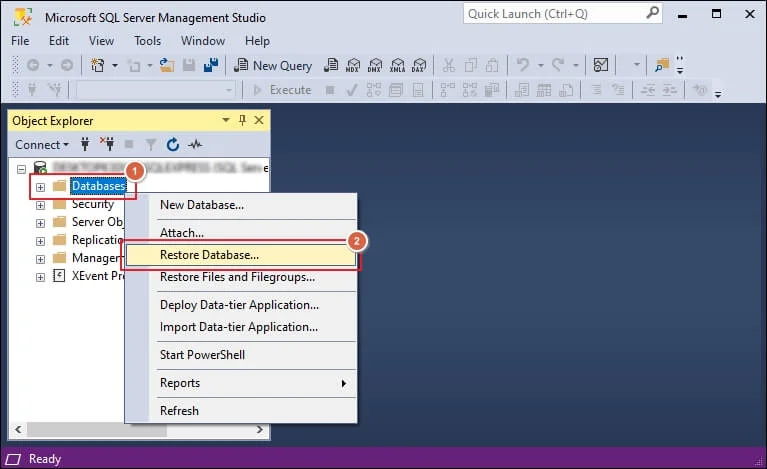Open the available databases combo box
The image size is (767, 469).
click(155, 90)
